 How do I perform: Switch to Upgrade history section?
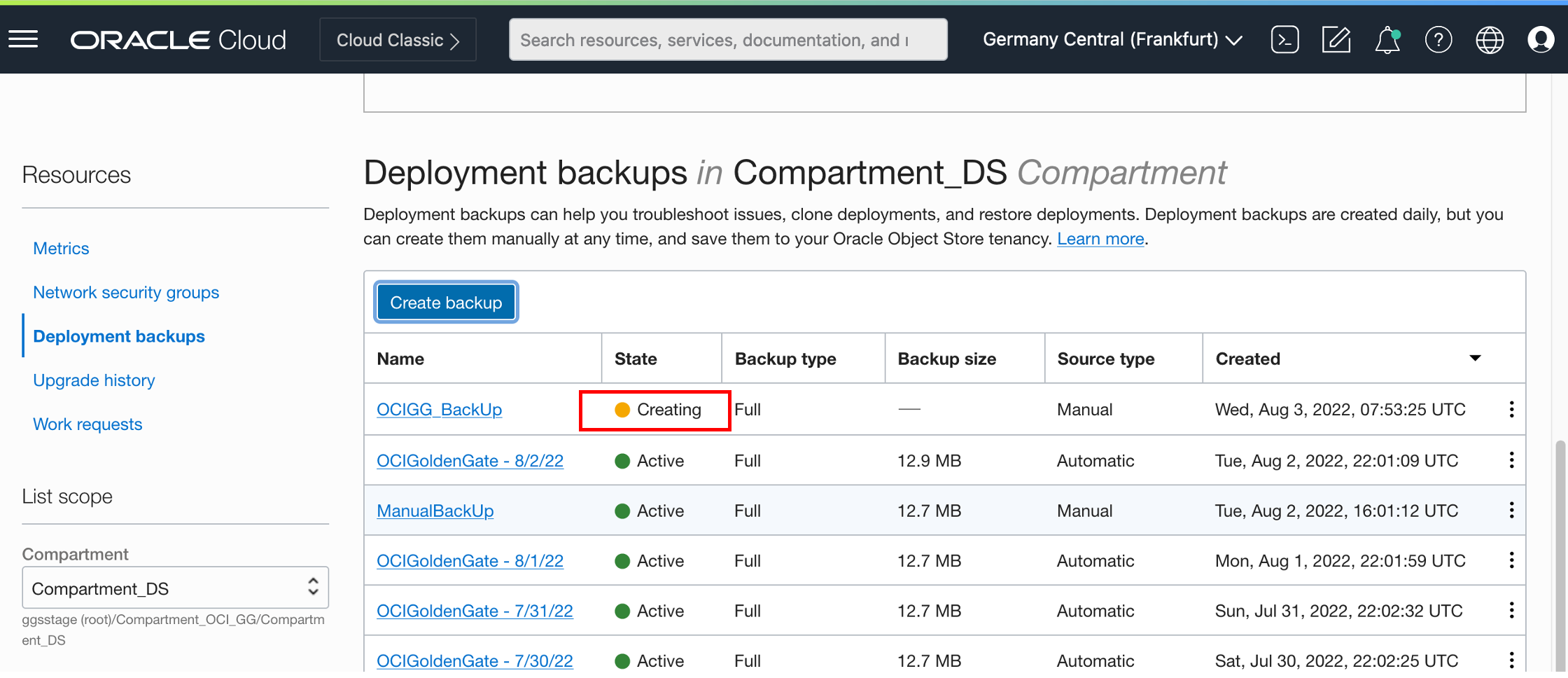94,380
